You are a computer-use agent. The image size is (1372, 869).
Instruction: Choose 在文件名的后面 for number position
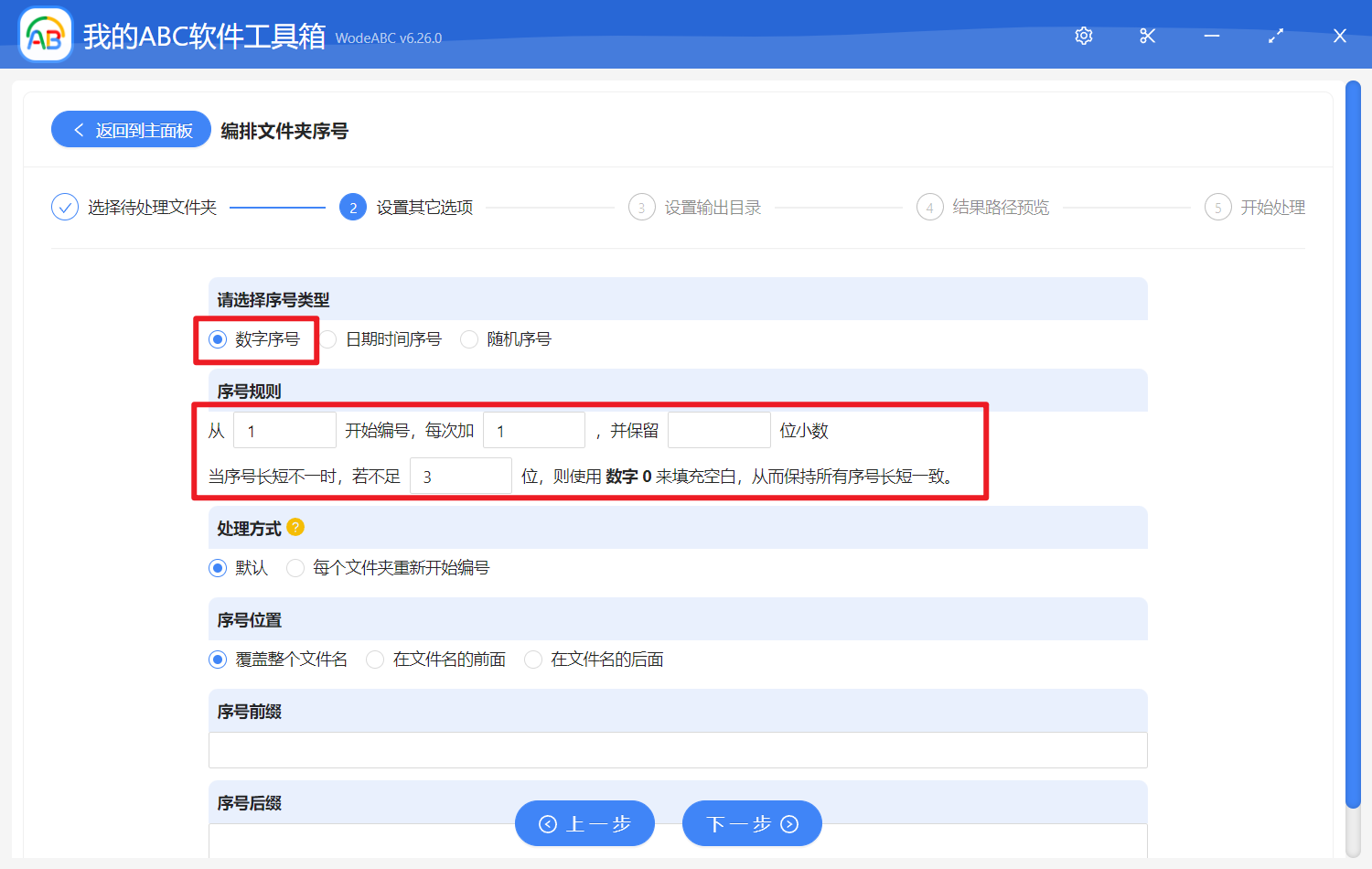(x=533, y=659)
